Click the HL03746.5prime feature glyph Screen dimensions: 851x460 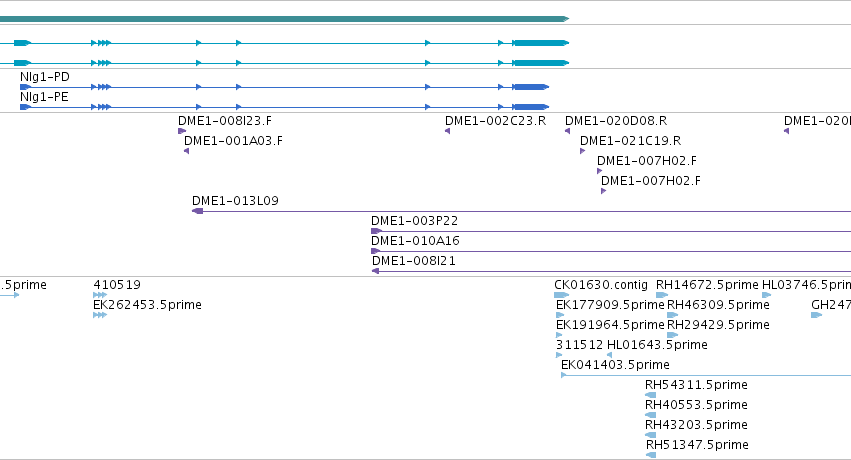[x=767, y=295]
